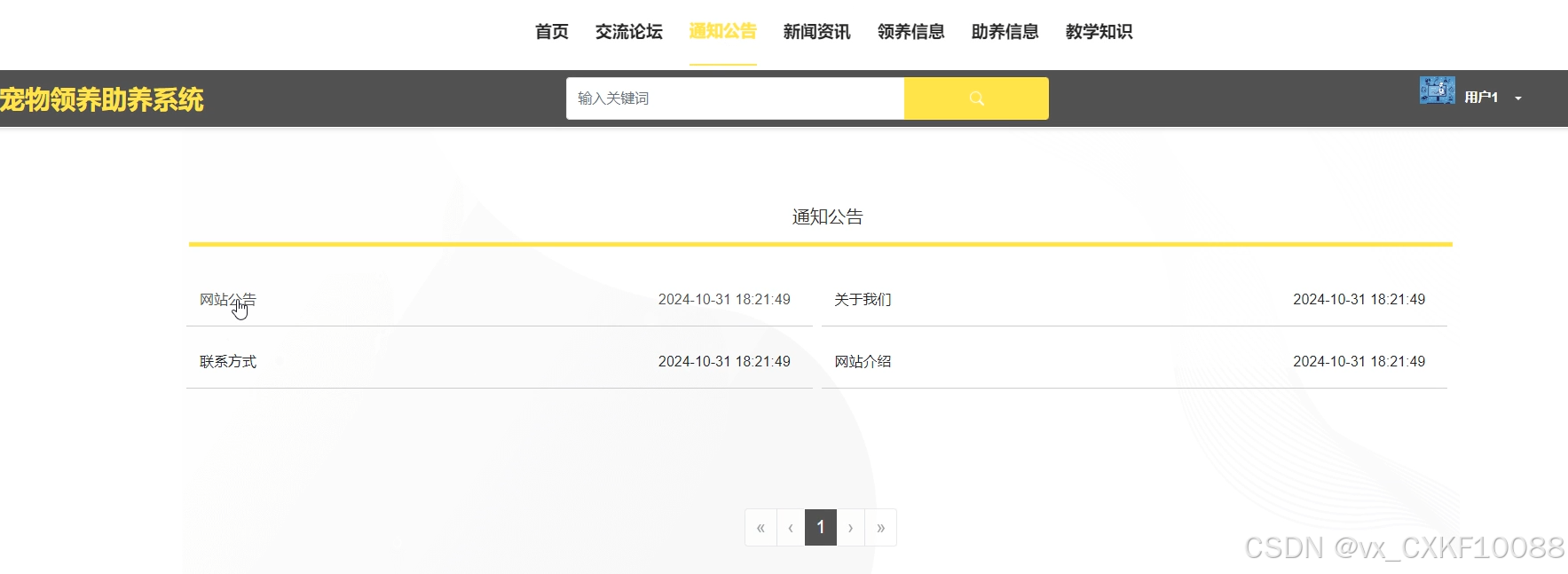The image size is (1568, 574).
Task: Open the 网站介绍 announcement
Action: (863, 362)
